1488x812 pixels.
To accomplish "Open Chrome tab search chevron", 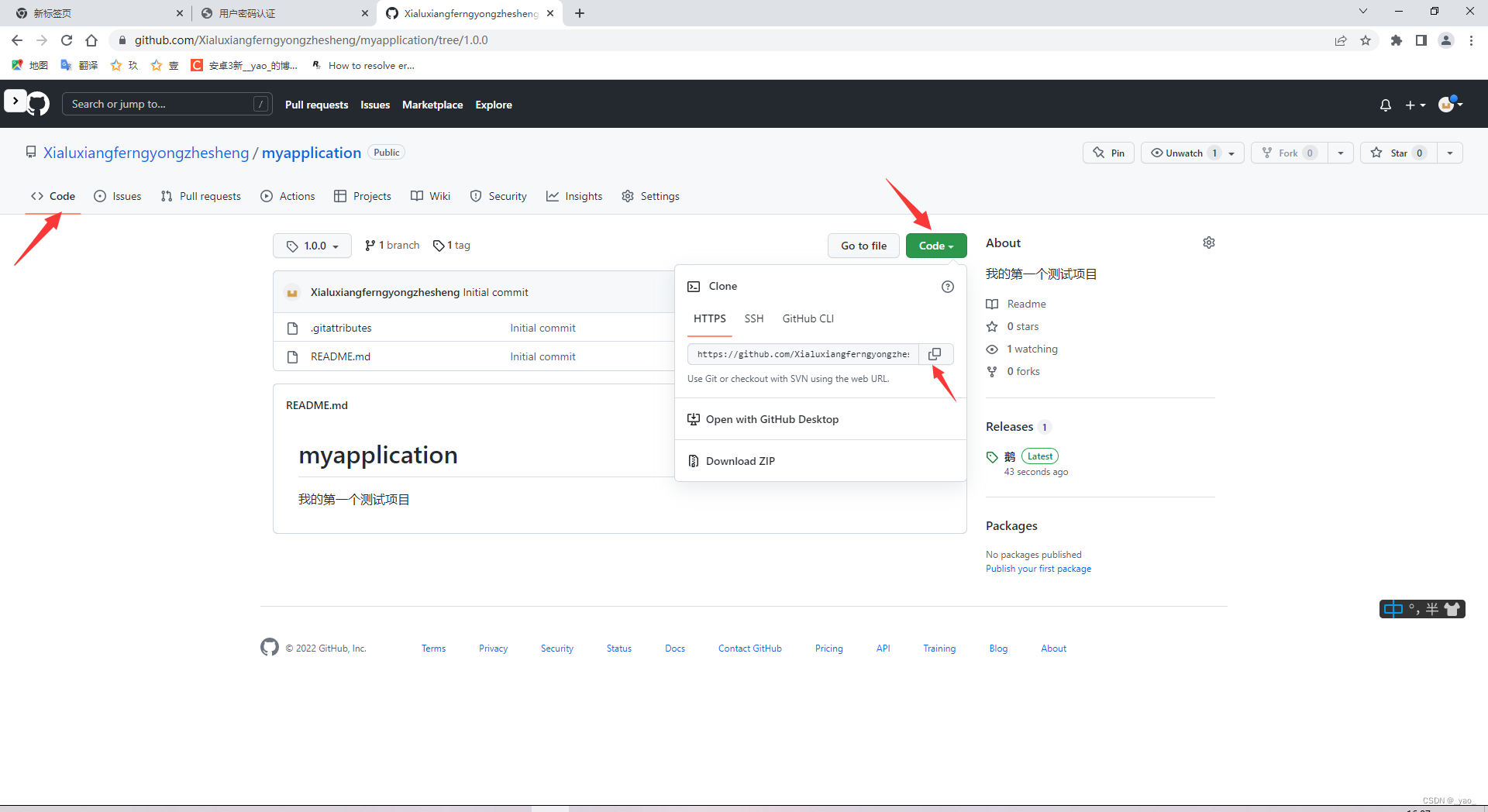I will tap(1363, 12).
